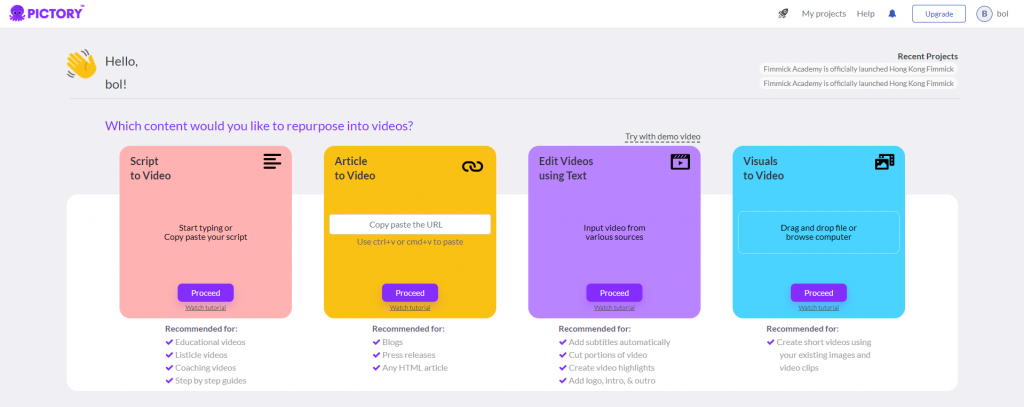Click Cut portions of video item
Screen dimensions: 1024x407
click(x=603, y=355)
